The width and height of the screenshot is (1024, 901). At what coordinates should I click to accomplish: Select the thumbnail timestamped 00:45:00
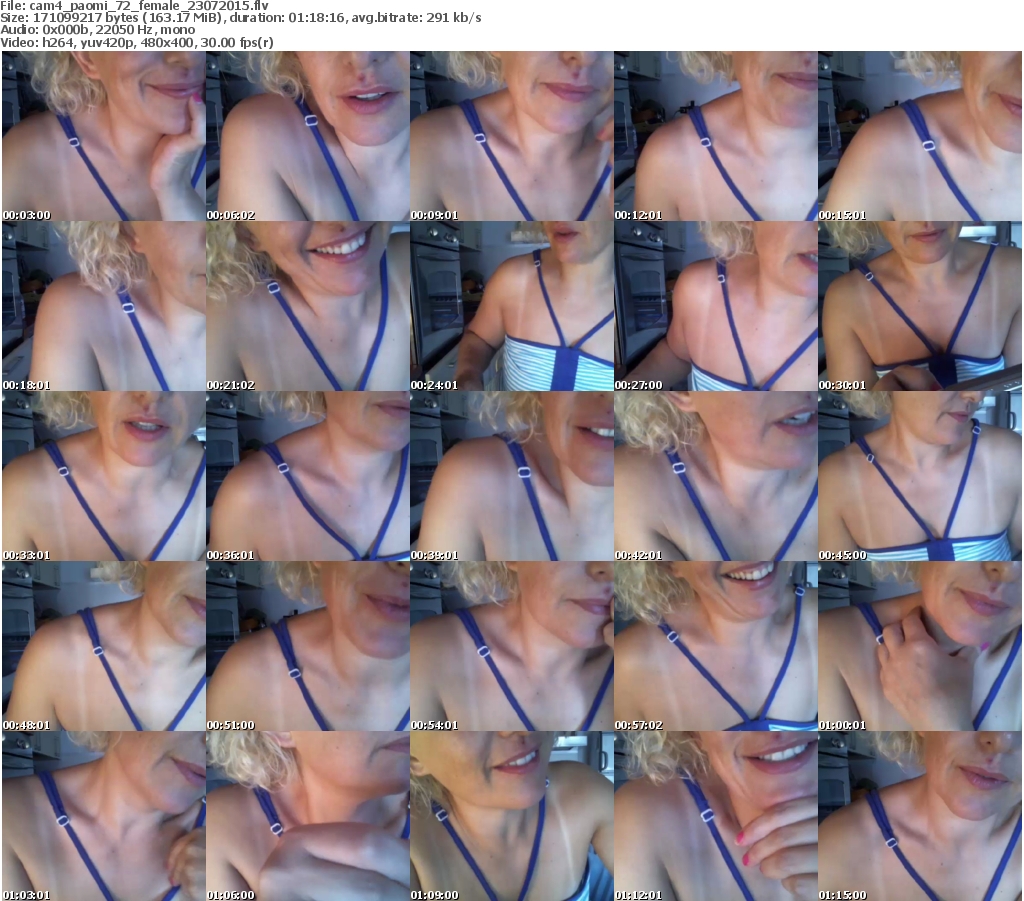coord(920,476)
